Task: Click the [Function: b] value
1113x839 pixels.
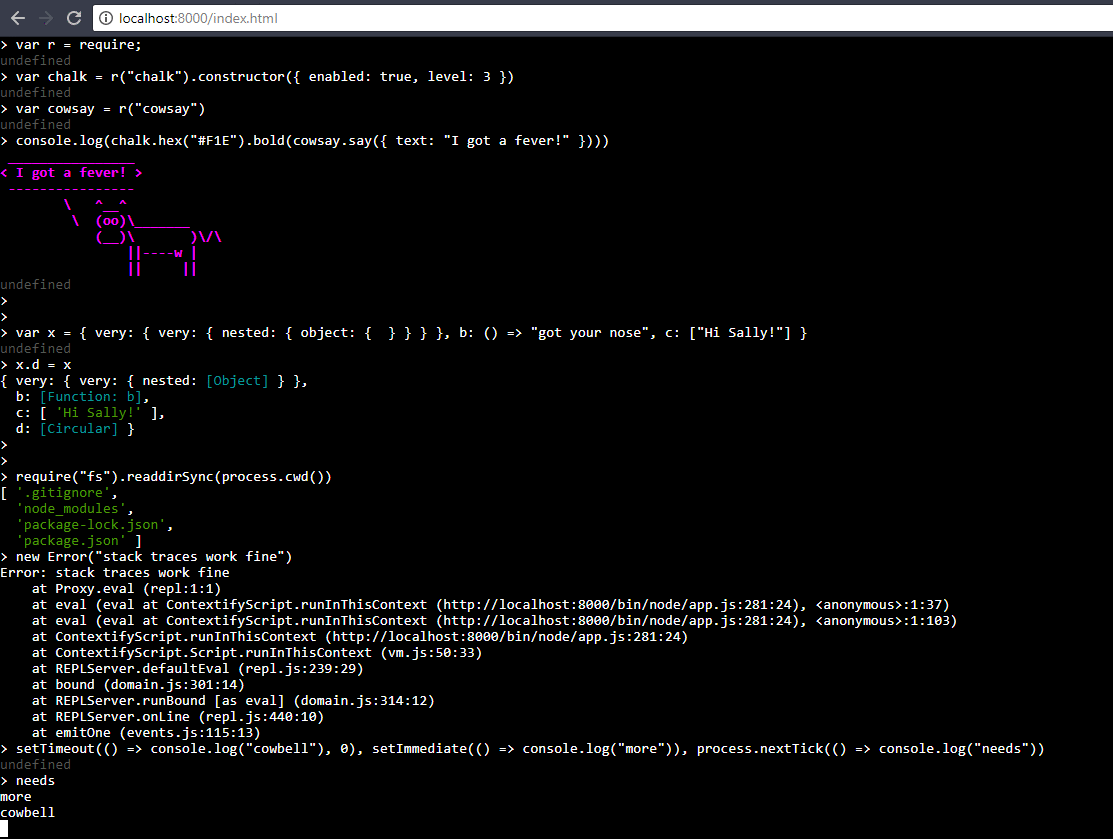Action: click(x=94, y=396)
